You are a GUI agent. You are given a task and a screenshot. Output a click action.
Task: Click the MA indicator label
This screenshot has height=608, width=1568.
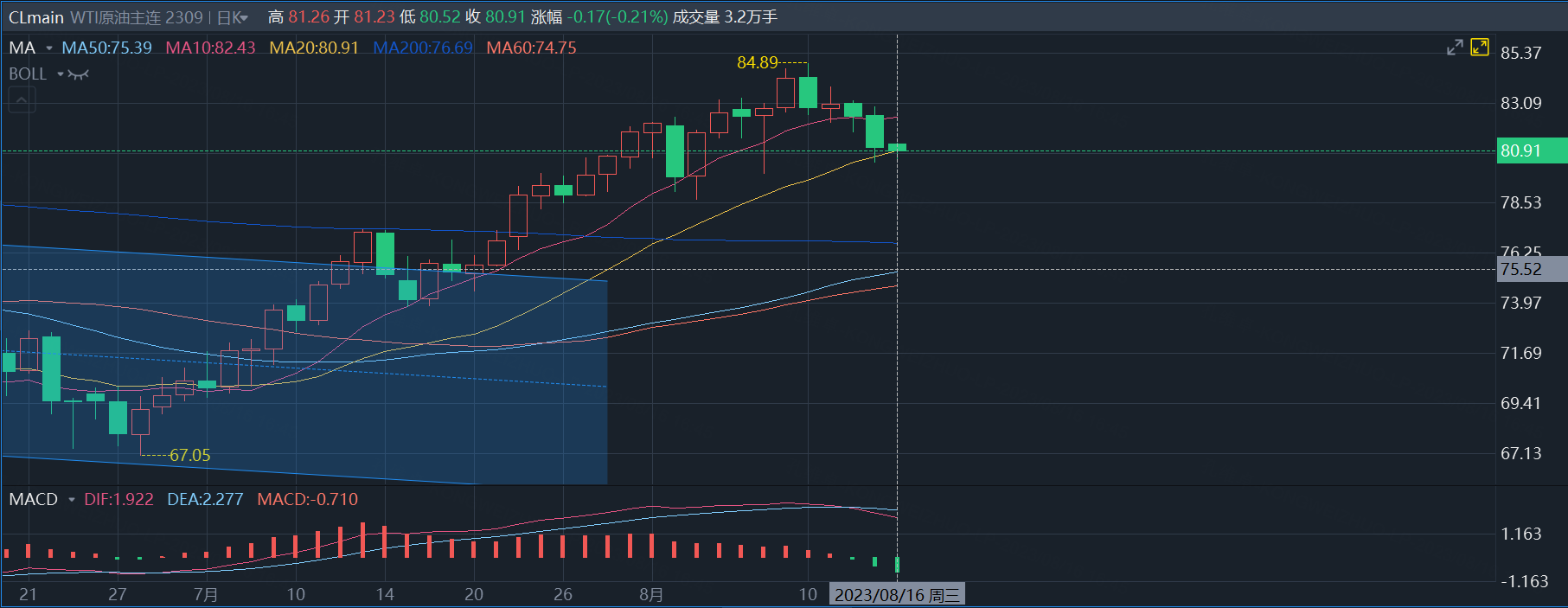click(22, 48)
